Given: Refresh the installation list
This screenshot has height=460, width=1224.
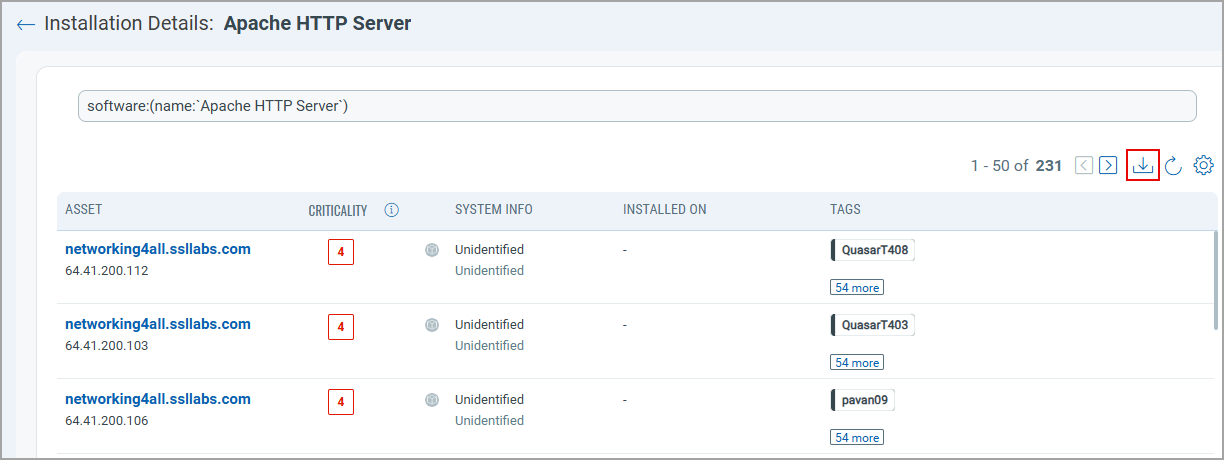Looking at the screenshot, I should click(1174, 165).
